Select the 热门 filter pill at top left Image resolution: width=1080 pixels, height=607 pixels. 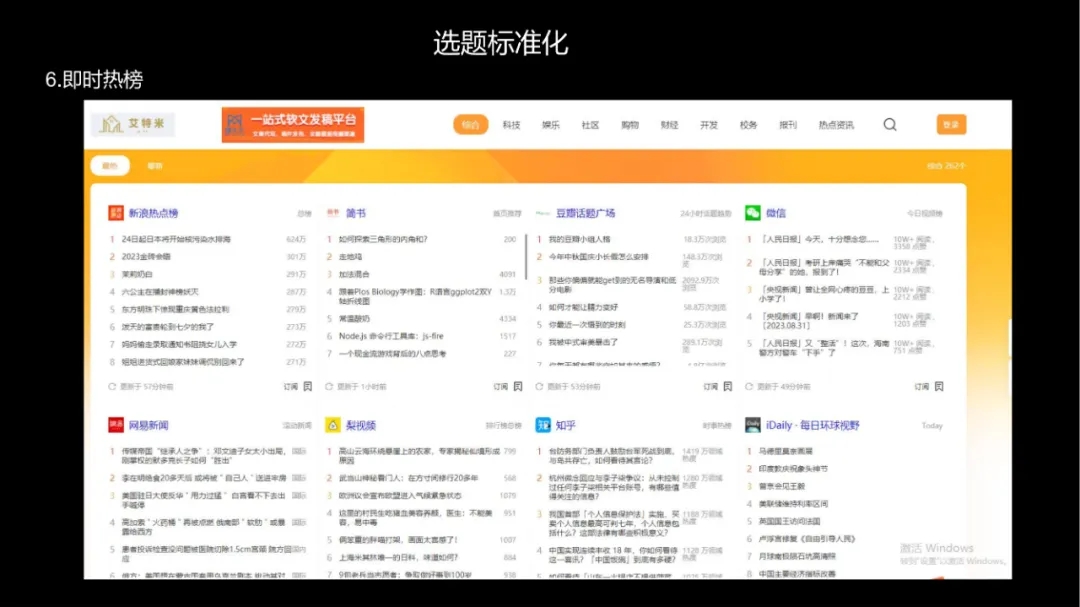click(112, 164)
